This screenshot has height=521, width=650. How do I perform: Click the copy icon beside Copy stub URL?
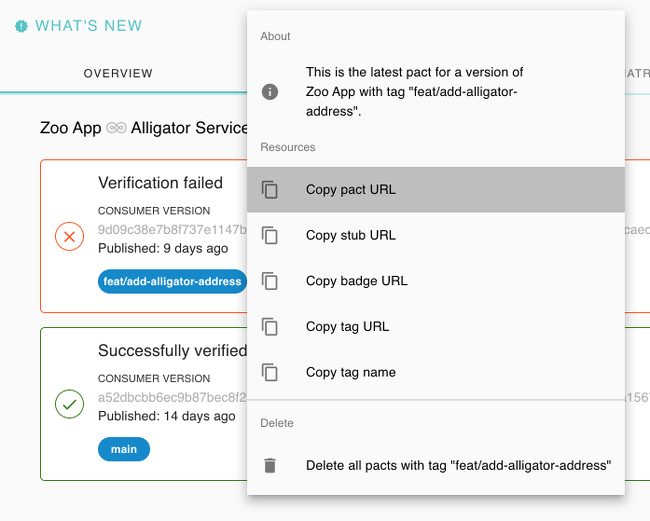coord(270,236)
